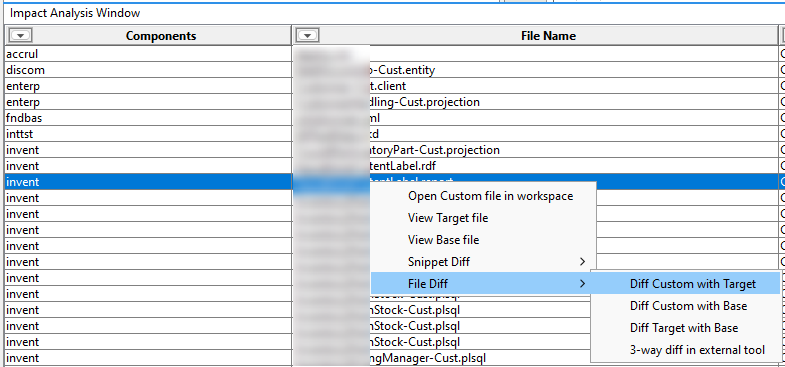Select the fndbas component cell
785x367 pixels.
tap(148, 118)
